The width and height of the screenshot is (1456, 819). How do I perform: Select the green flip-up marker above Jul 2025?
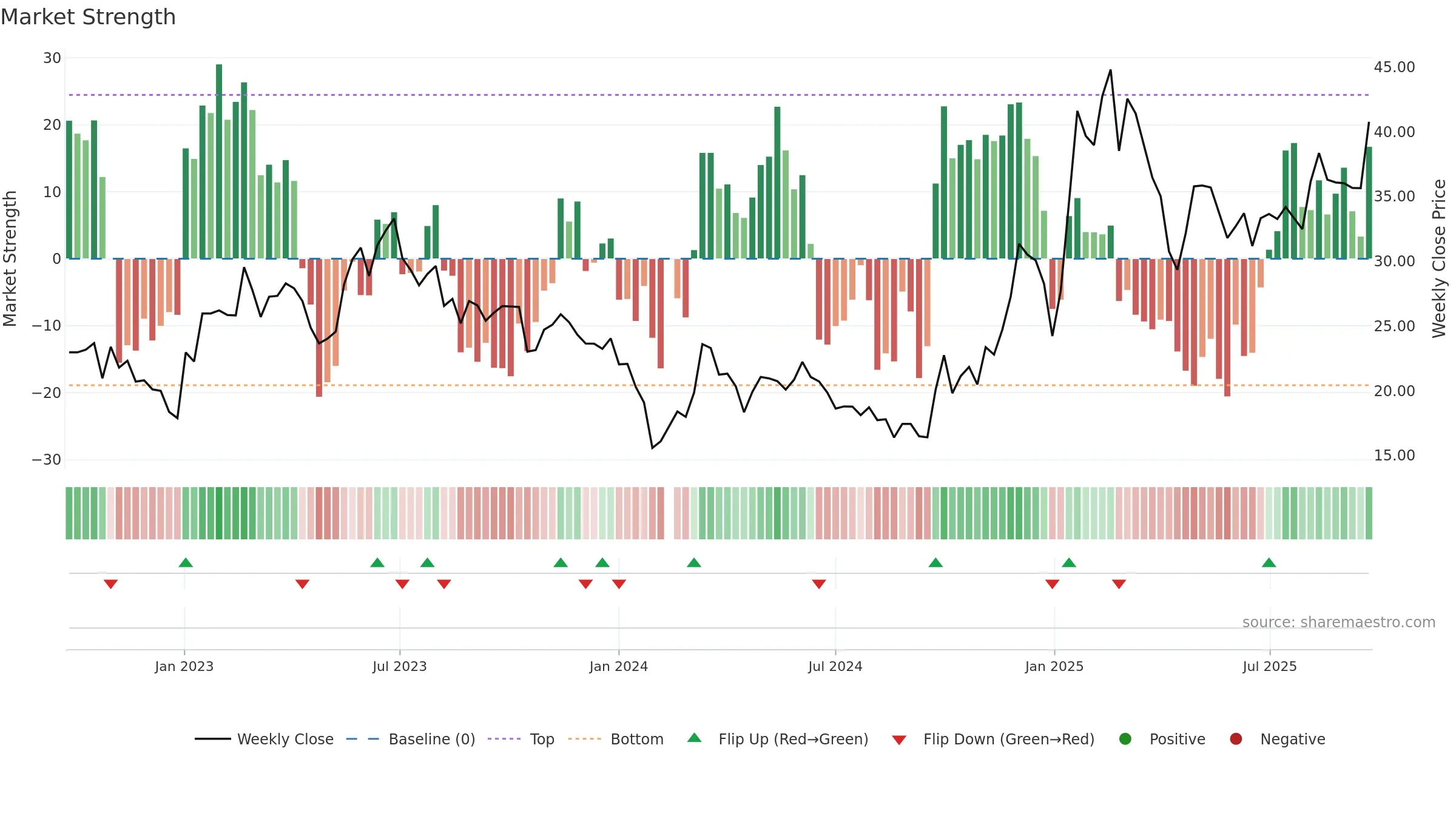1269,562
